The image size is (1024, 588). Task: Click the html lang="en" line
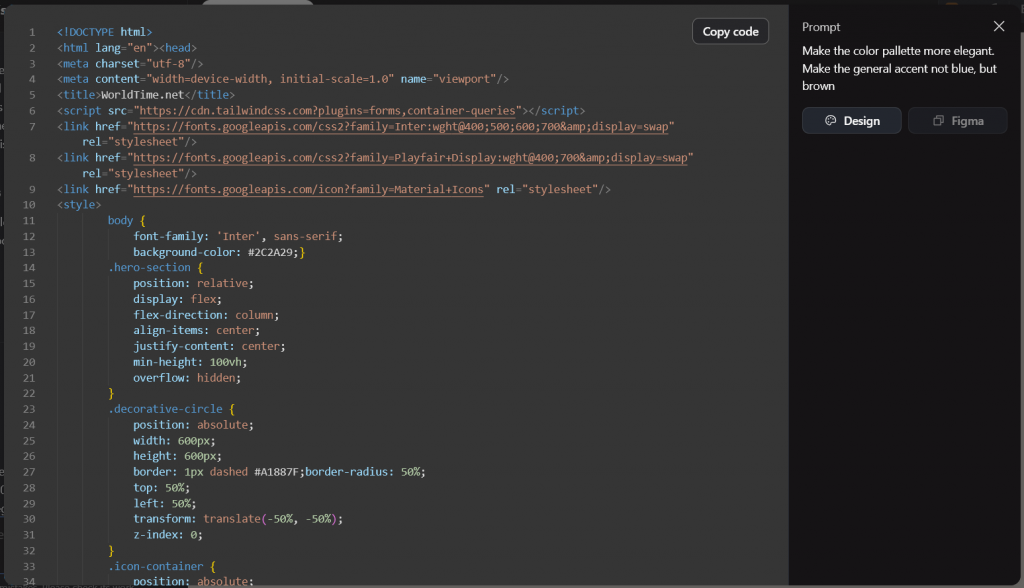point(127,48)
